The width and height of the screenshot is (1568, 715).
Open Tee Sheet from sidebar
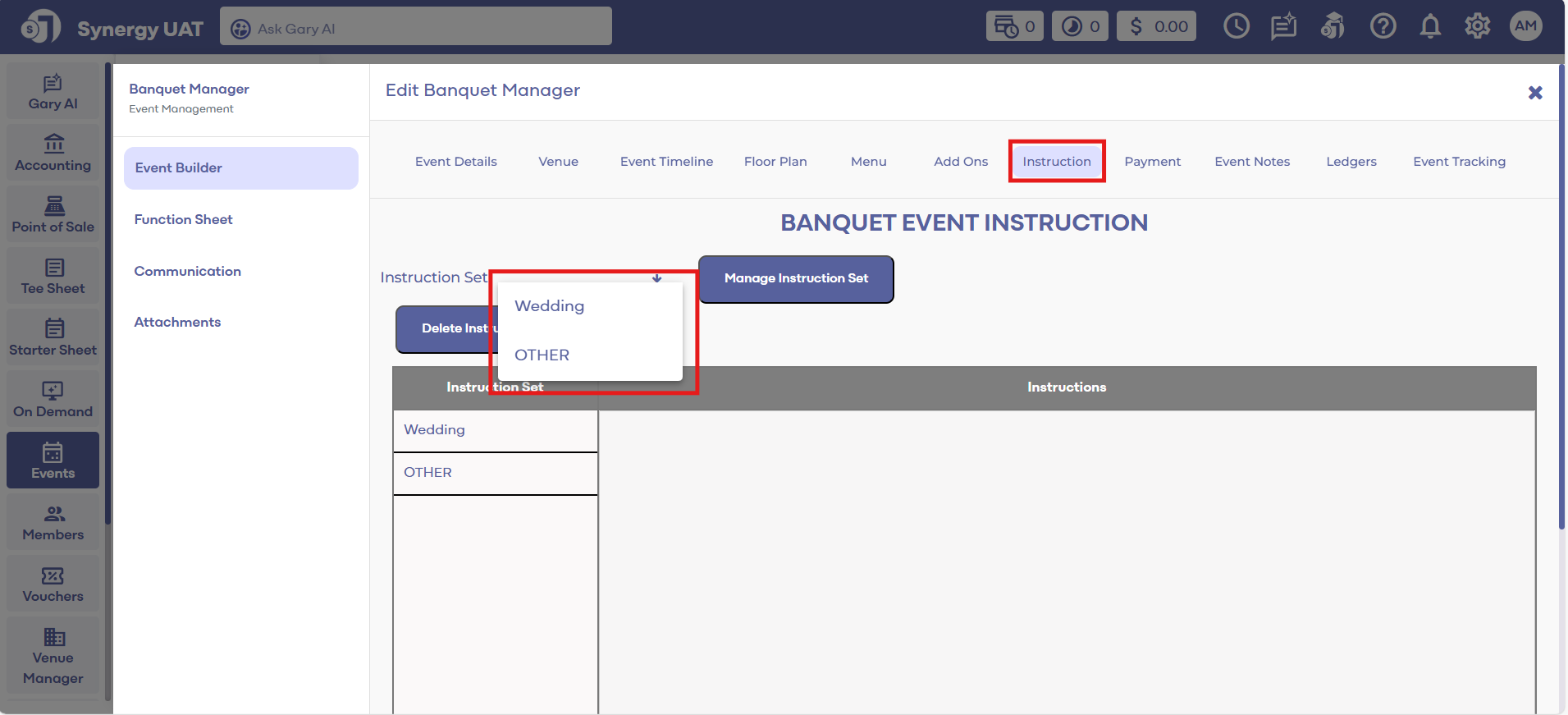coord(53,277)
